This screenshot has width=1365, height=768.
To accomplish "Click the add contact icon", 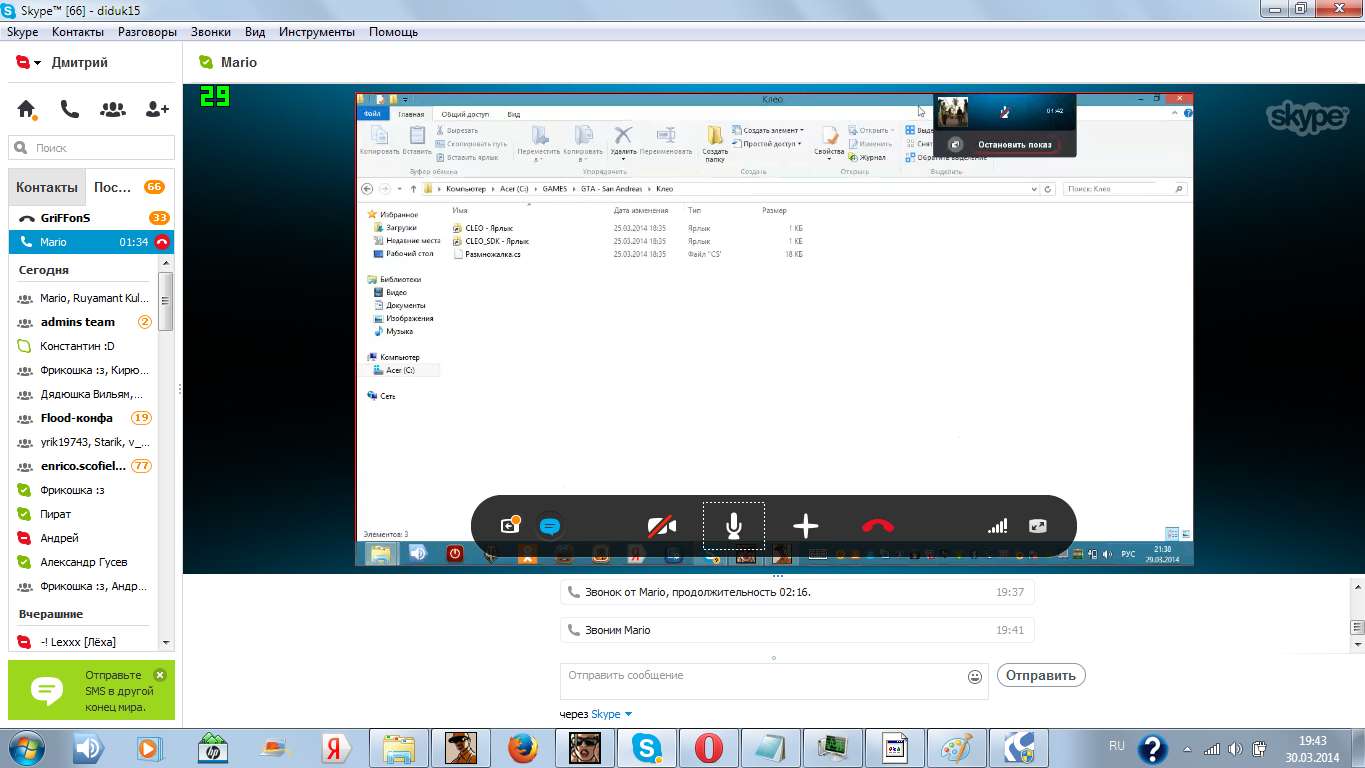I will [157, 110].
